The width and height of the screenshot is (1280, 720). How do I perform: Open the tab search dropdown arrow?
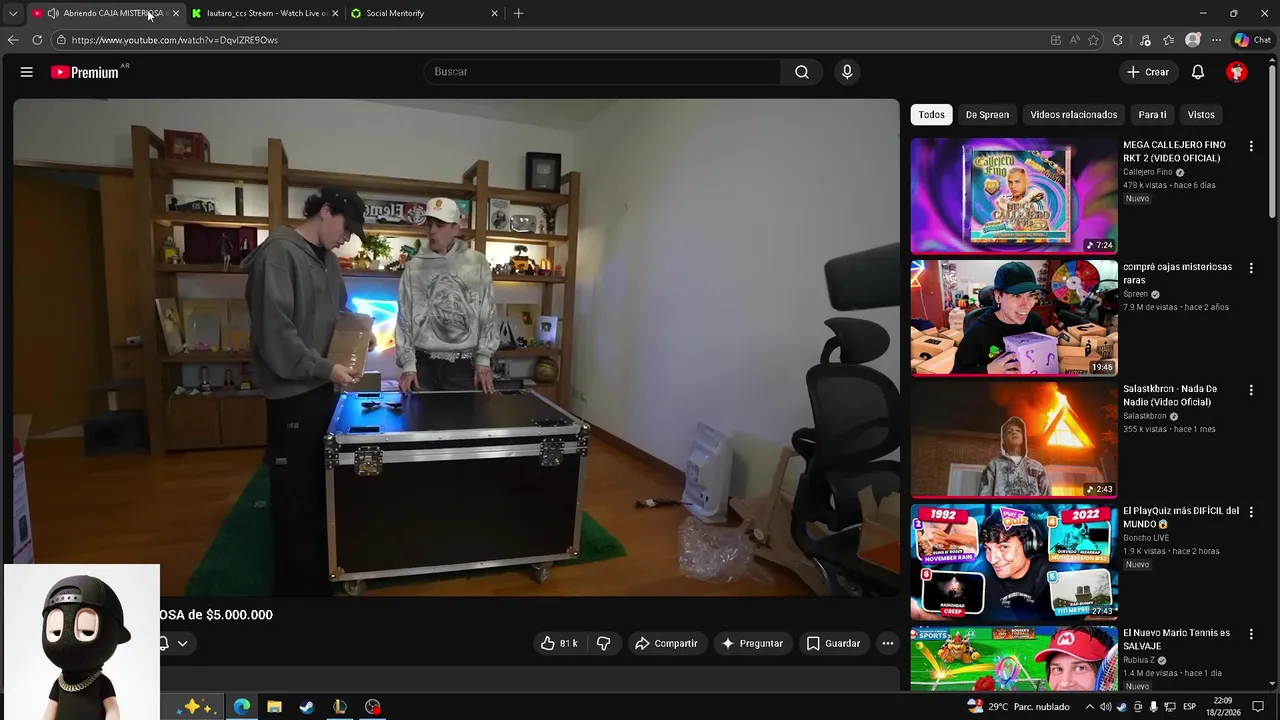coord(13,13)
